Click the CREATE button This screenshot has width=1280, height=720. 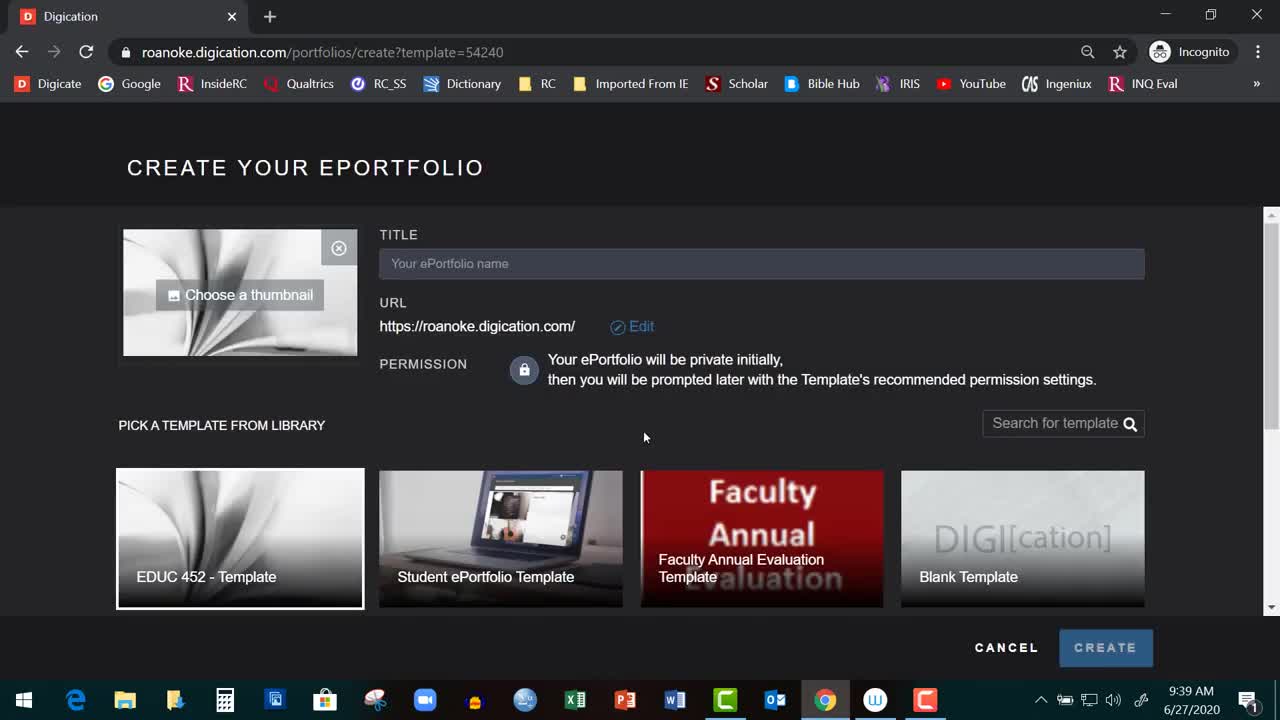1106,648
